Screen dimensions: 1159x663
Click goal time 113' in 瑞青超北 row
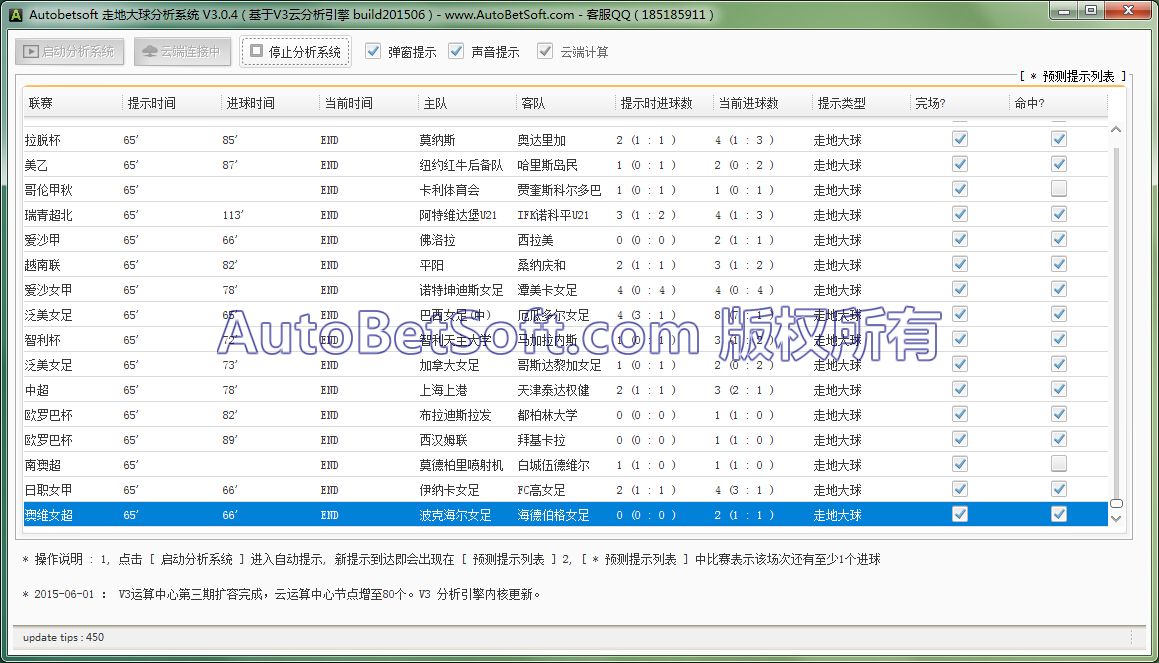[234, 215]
